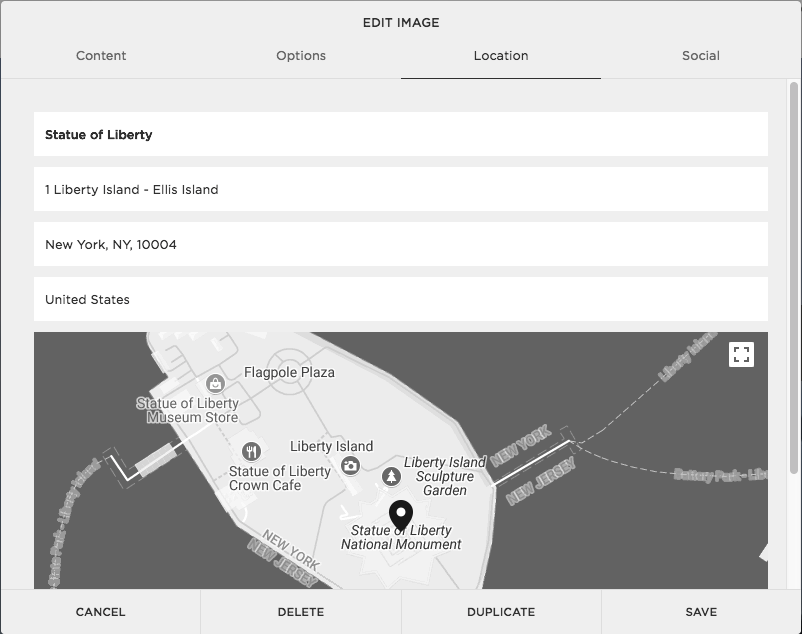Select the United States country field
The image size is (802, 634).
[400, 299]
